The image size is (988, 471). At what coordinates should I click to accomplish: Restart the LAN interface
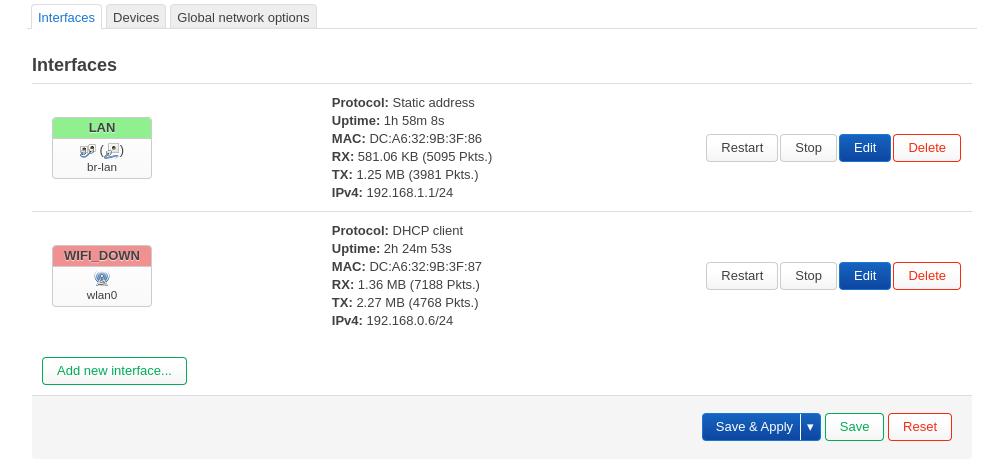[x=742, y=148]
